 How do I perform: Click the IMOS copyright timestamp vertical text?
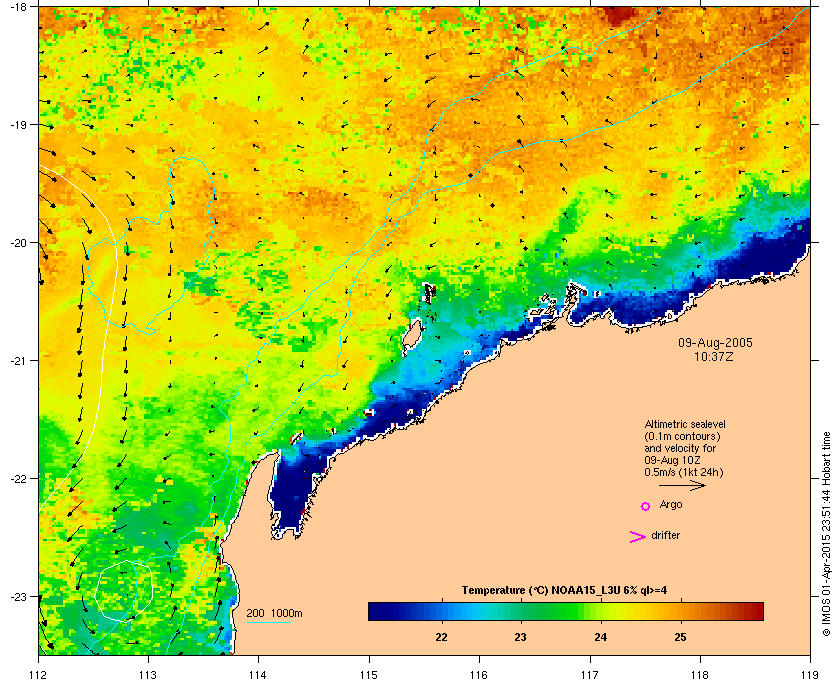pos(826,534)
